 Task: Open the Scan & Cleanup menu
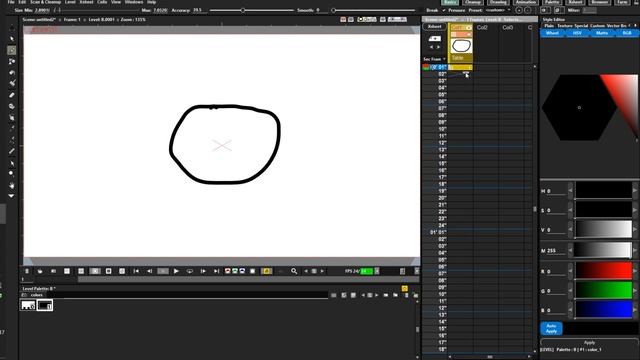point(45,2)
